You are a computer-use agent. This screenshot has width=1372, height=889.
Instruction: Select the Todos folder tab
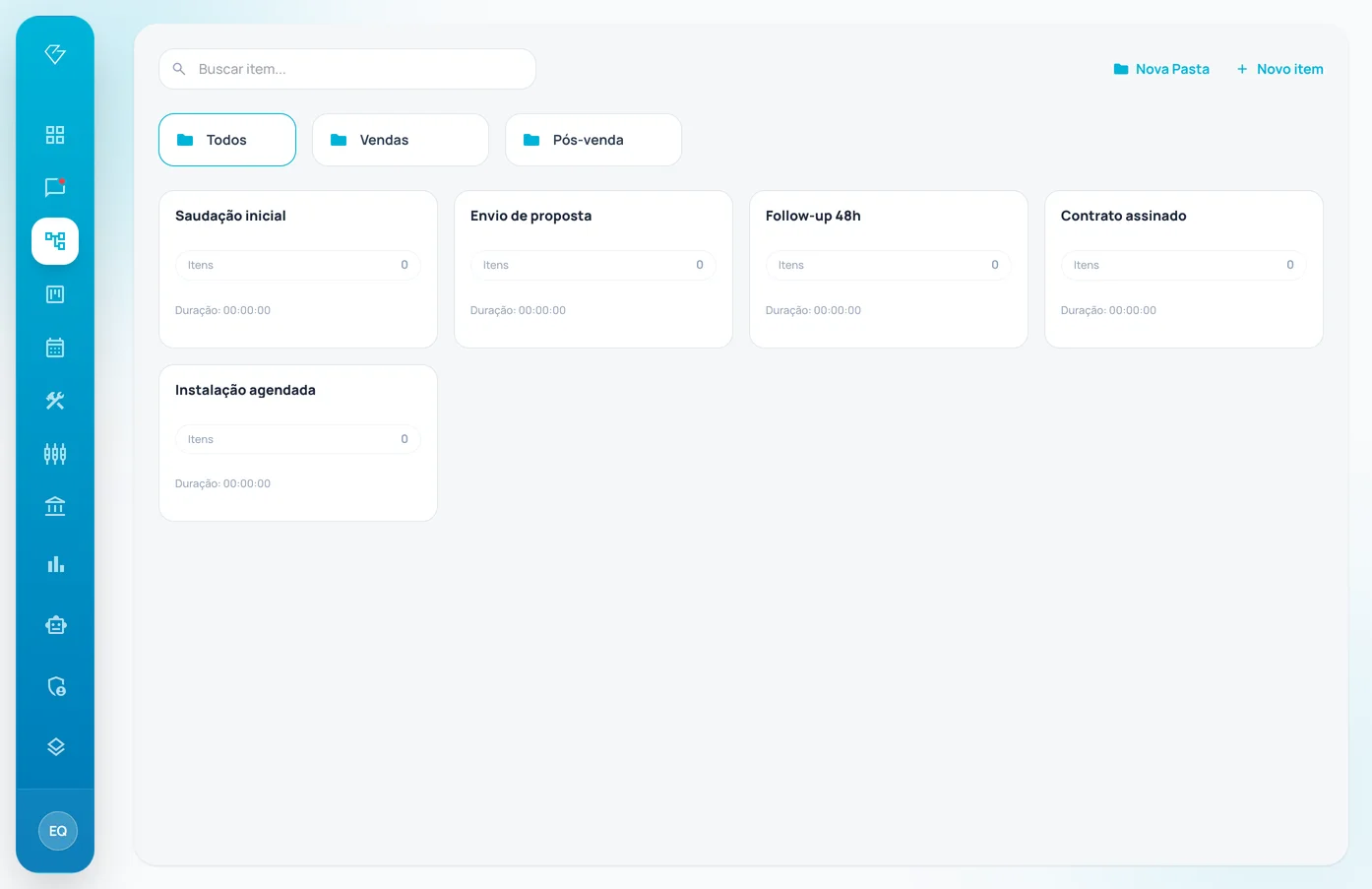(x=227, y=140)
